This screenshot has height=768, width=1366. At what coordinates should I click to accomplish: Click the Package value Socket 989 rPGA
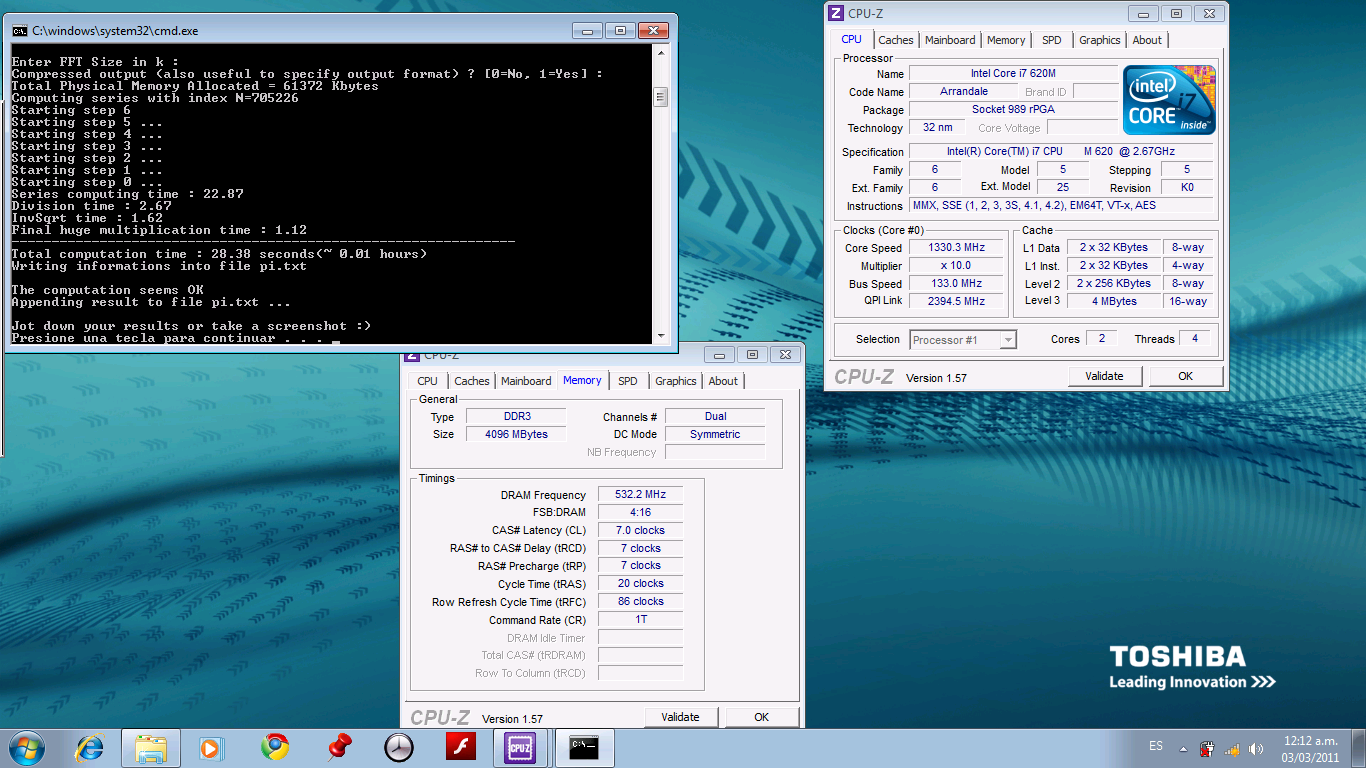tap(1013, 110)
